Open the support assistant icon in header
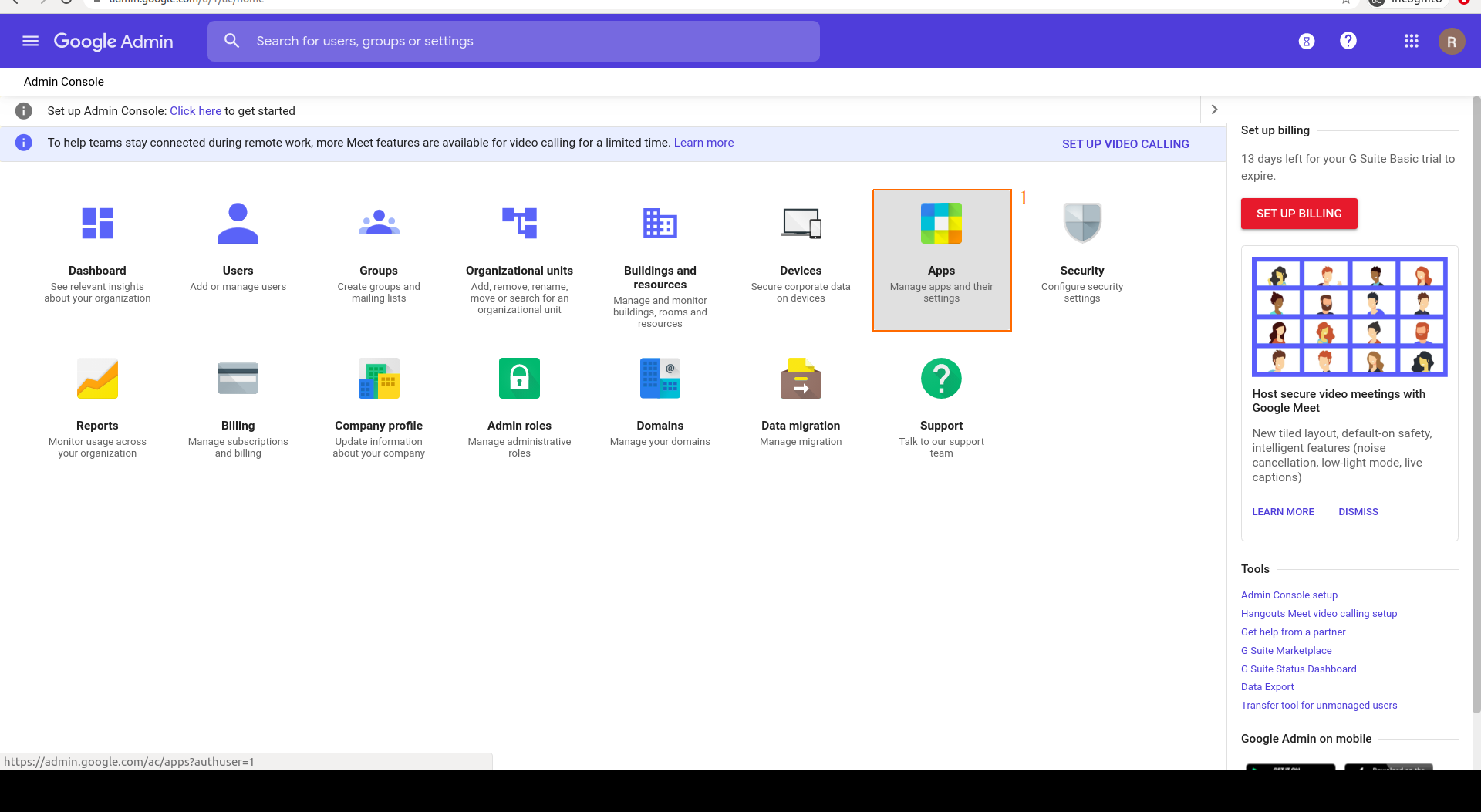1481x812 pixels. point(1307,41)
